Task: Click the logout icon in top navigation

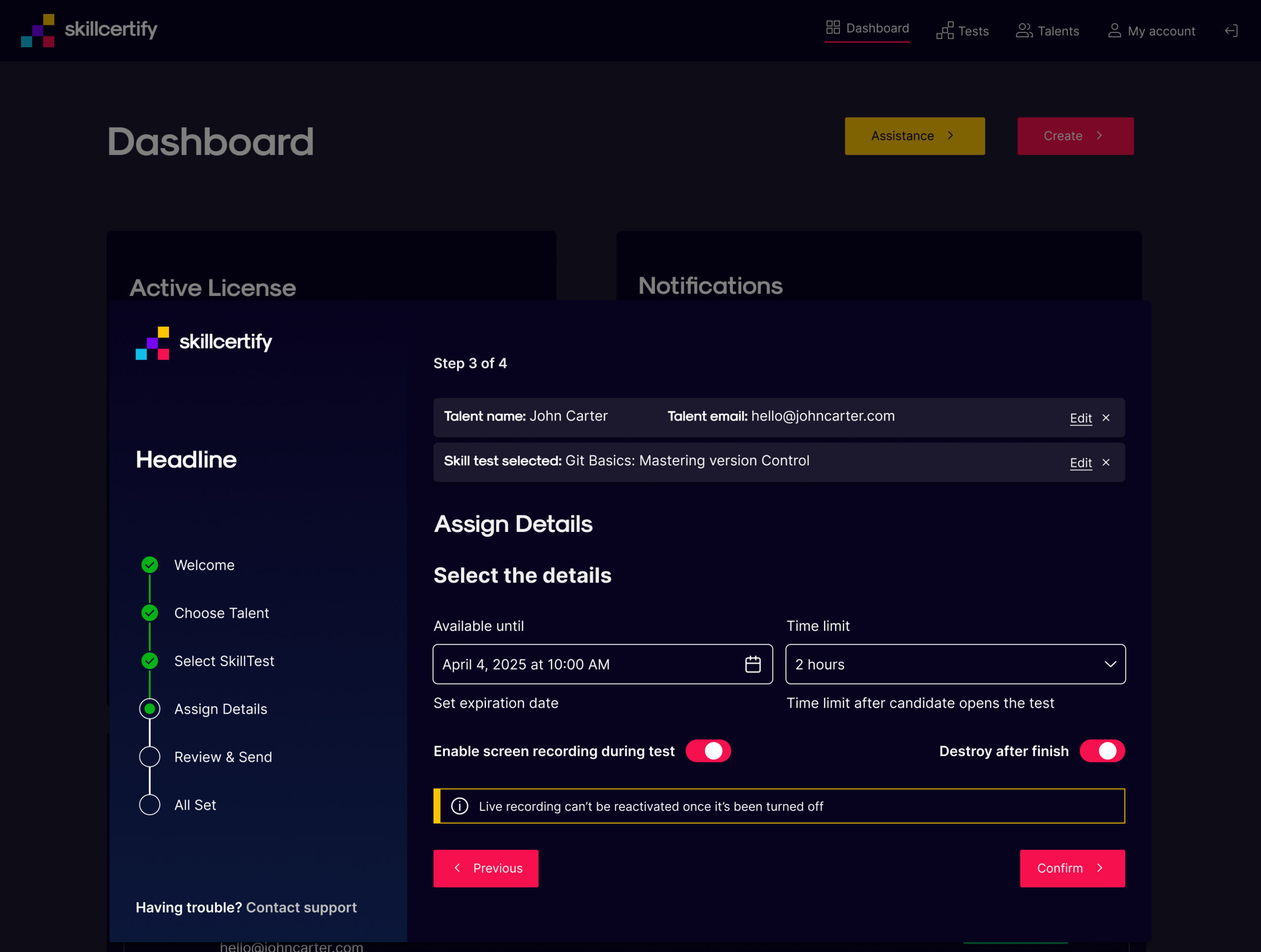Action: click(x=1231, y=31)
